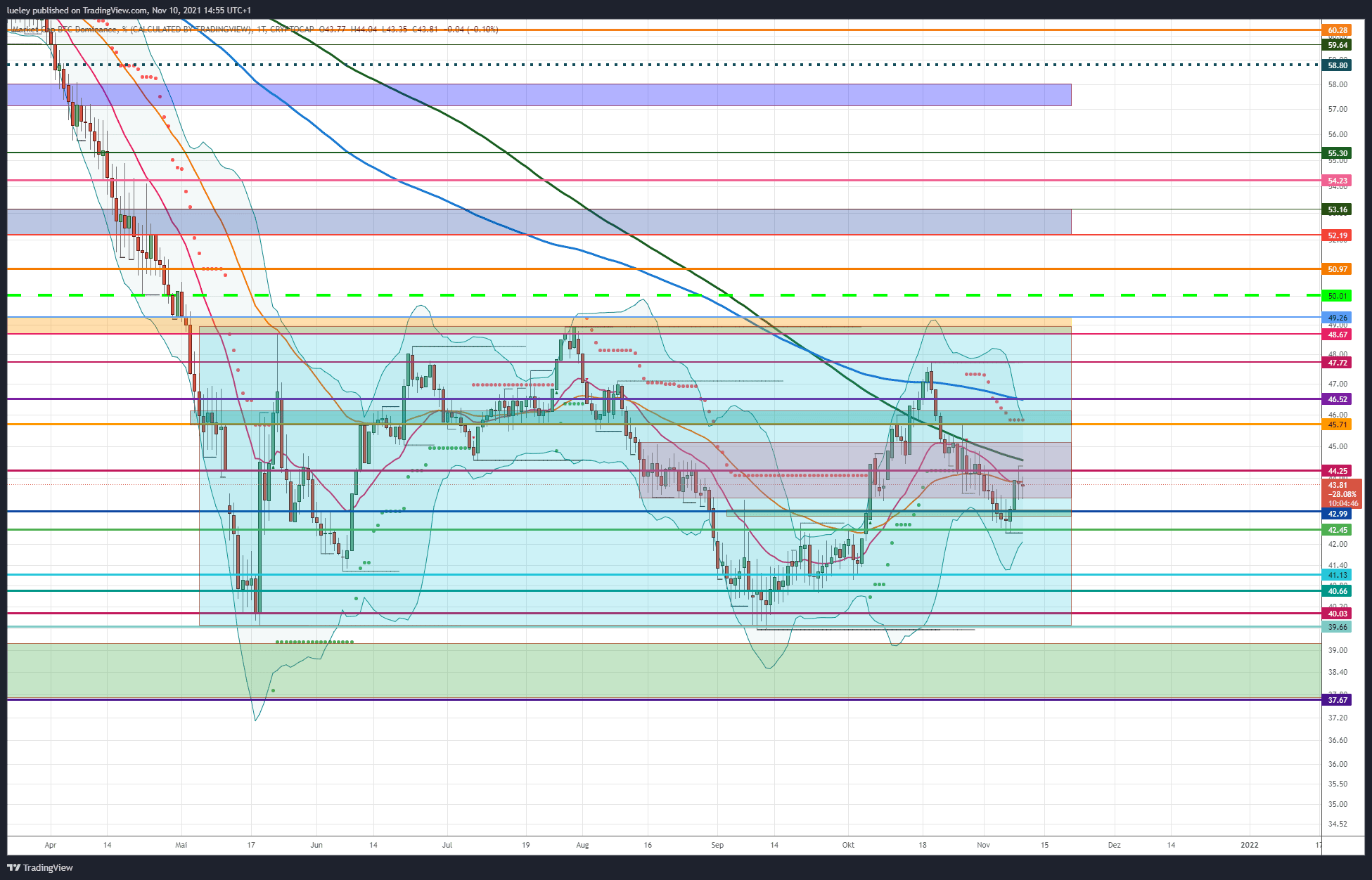
Task: Click the '19' date label after Jul
Action: point(526,845)
